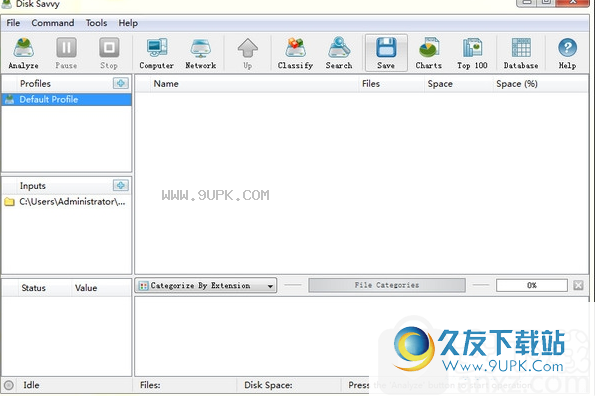Click the Classify toolbar icon
595x396 pixels.
[x=295, y=48]
